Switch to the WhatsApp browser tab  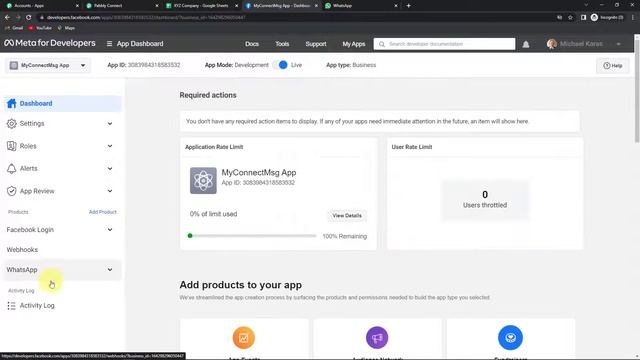pyautogui.click(x=361, y=6)
